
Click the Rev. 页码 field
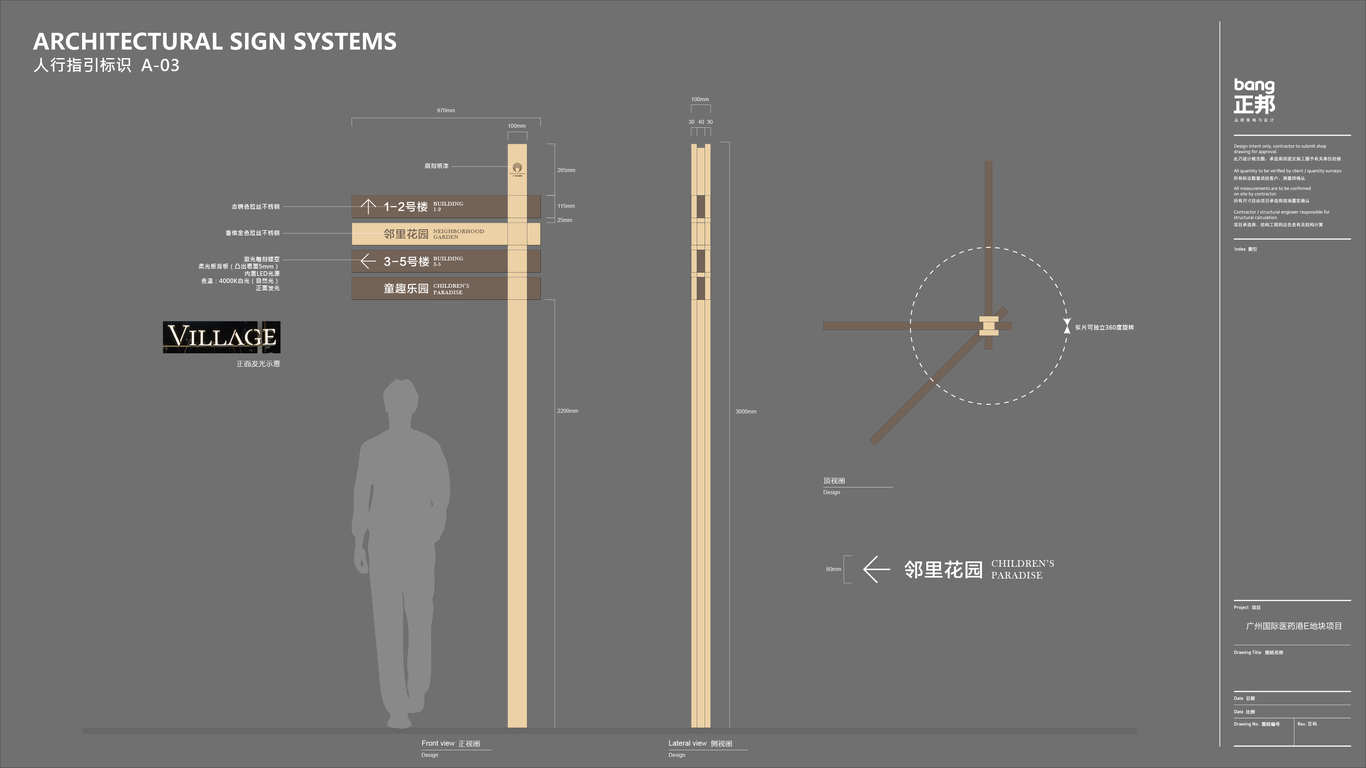(x=1307, y=723)
